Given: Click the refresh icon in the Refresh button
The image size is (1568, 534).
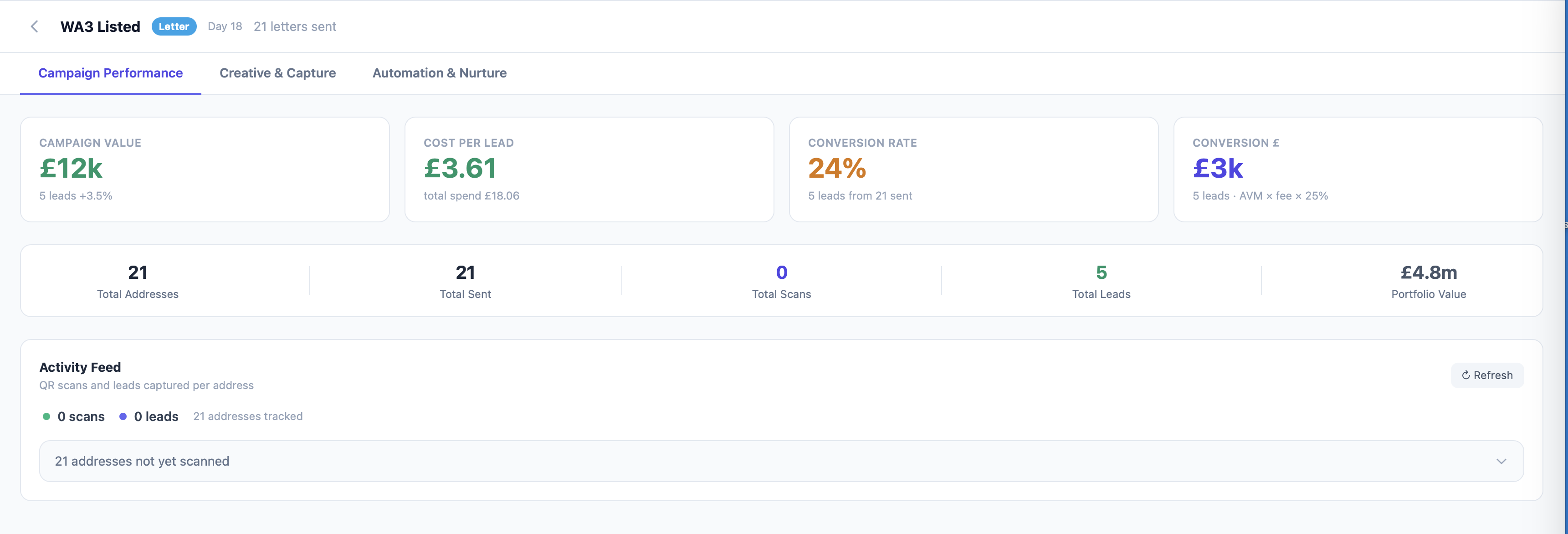Looking at the screenshot, I should 1466,375.
